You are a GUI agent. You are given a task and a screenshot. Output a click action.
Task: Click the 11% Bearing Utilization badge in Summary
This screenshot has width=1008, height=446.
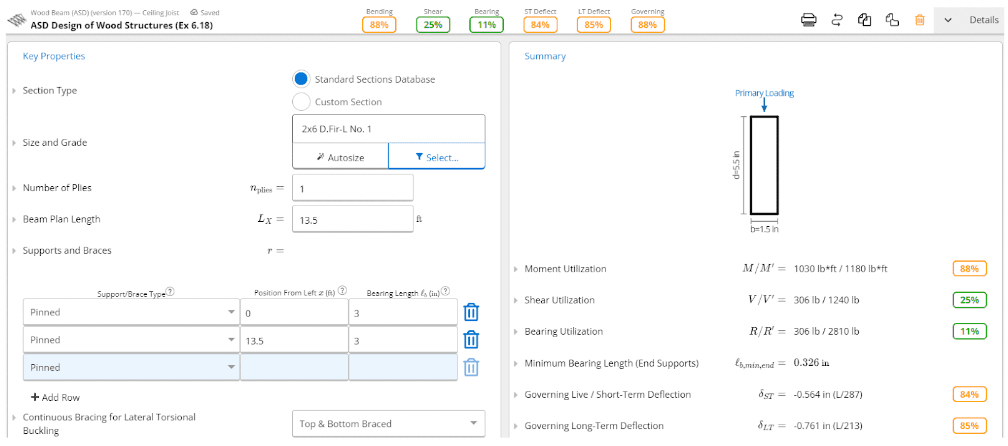click(x=969, y=332)
